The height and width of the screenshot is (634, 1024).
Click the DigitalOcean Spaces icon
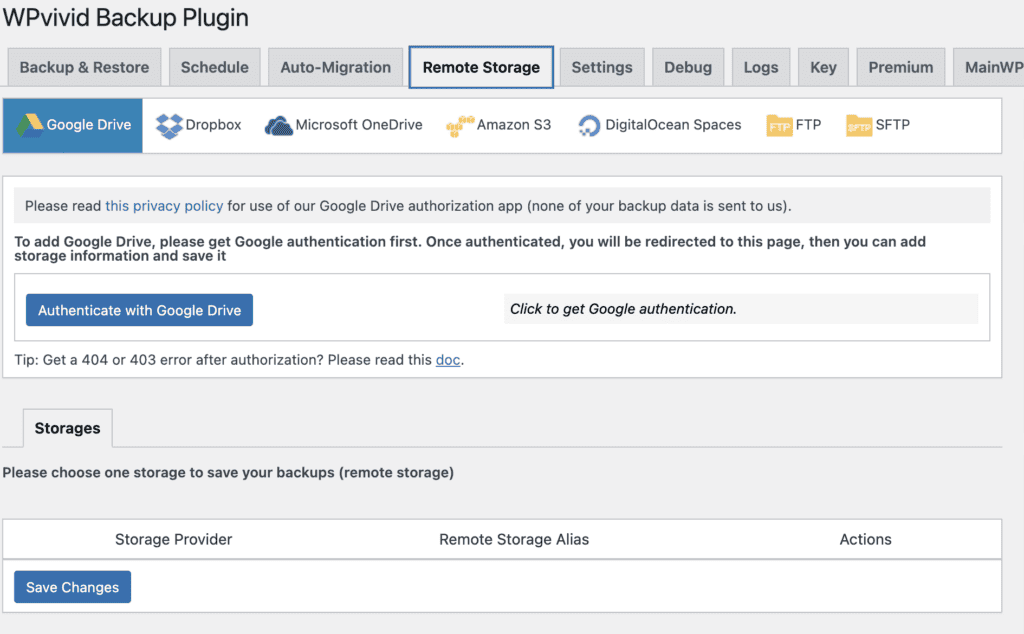[589, 125]
